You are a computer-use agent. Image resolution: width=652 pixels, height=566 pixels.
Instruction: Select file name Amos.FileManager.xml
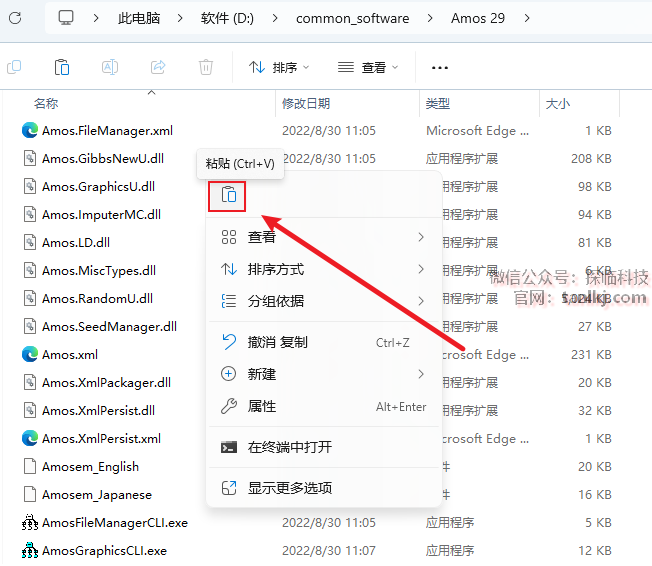coord(107,131)
